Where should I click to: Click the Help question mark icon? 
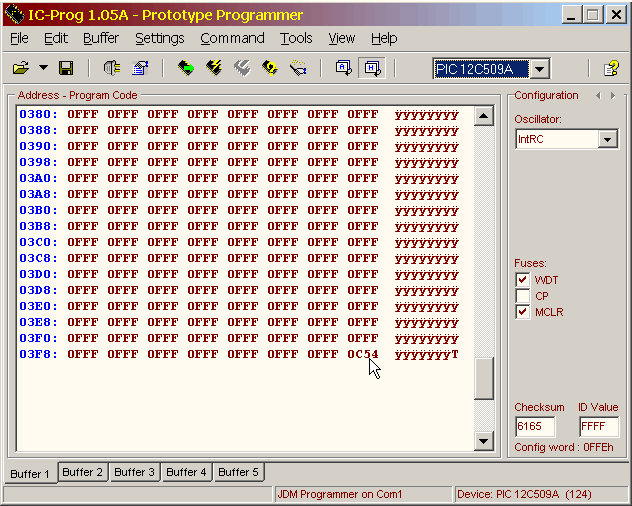pos(611,68)
